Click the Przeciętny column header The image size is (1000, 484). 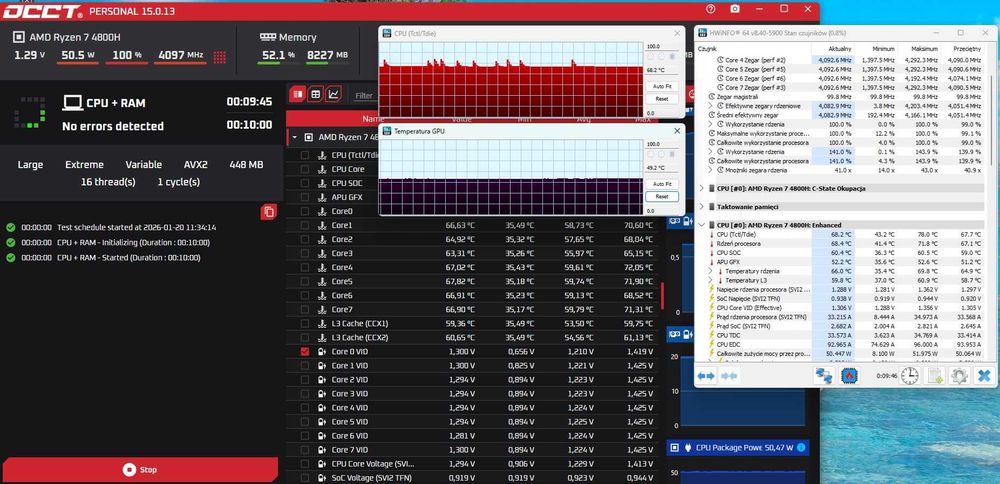coord(962,48)
